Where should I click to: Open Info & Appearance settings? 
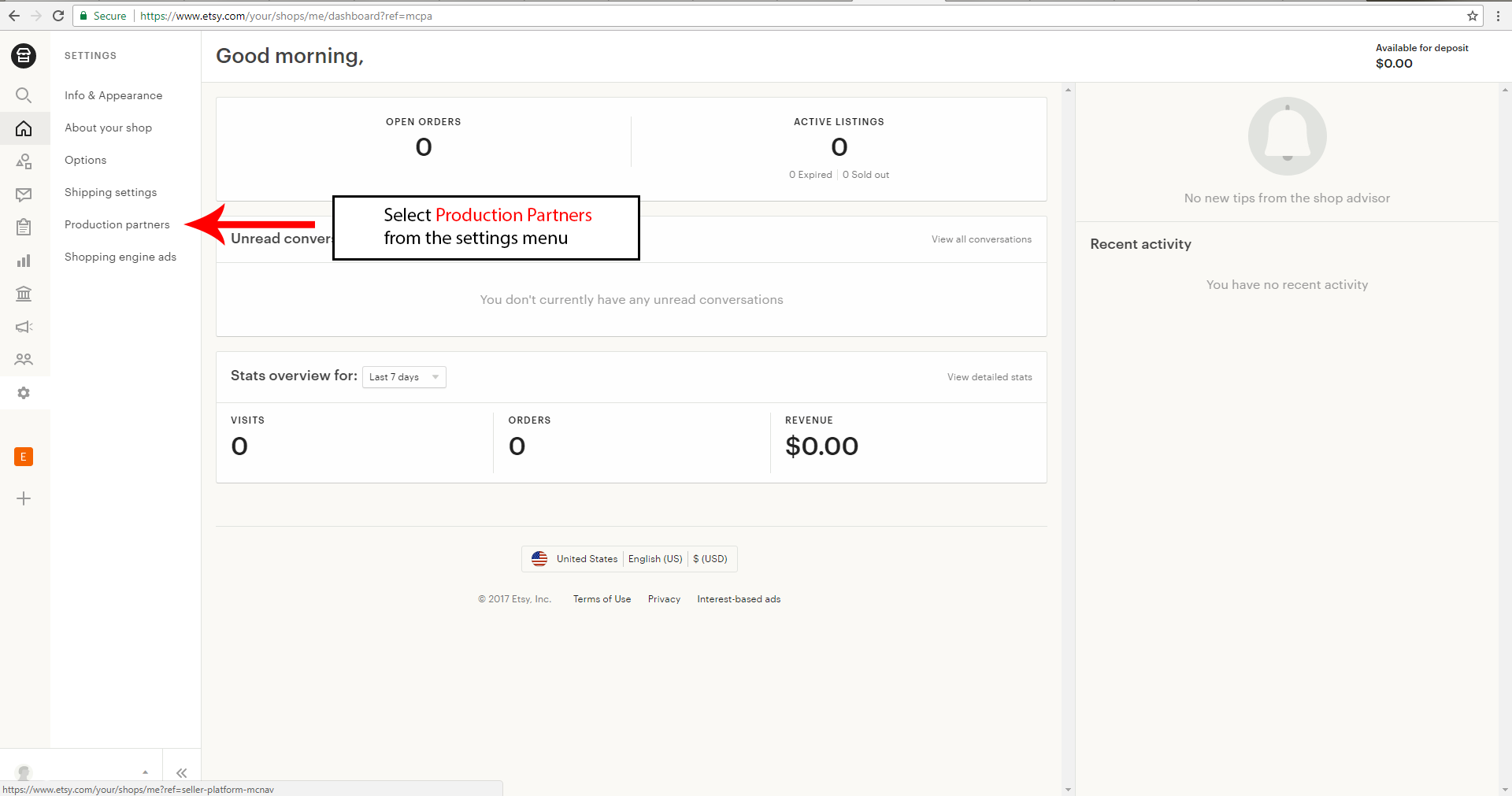tap(113, 95)
